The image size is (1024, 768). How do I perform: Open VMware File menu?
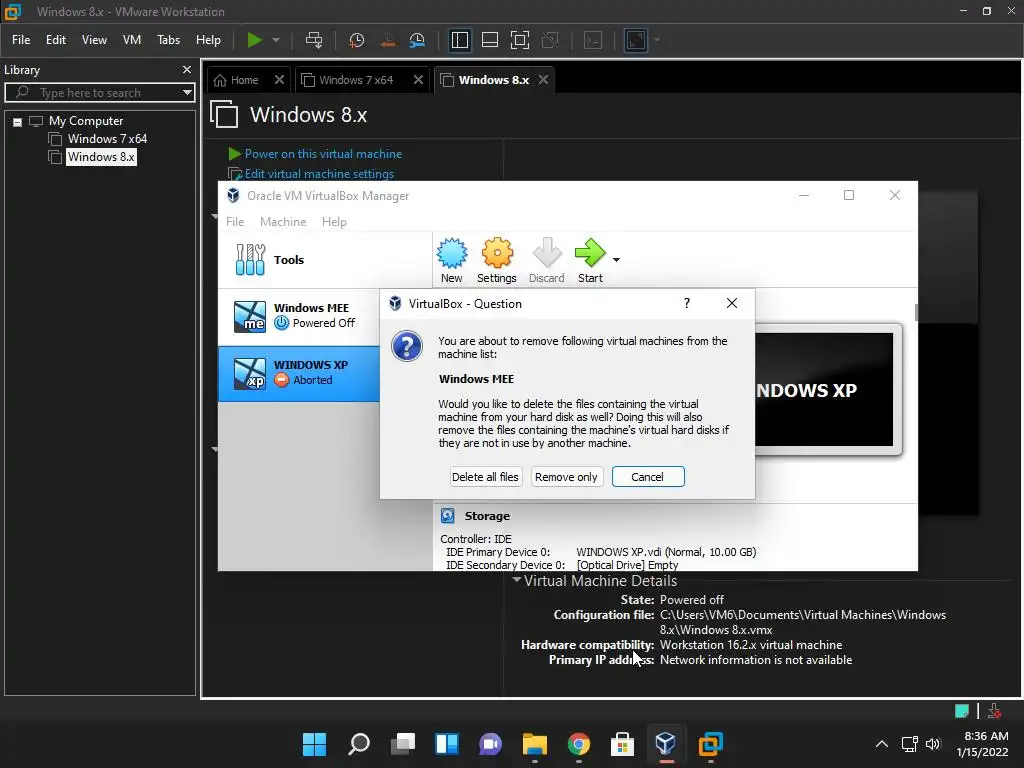point(21,40)
